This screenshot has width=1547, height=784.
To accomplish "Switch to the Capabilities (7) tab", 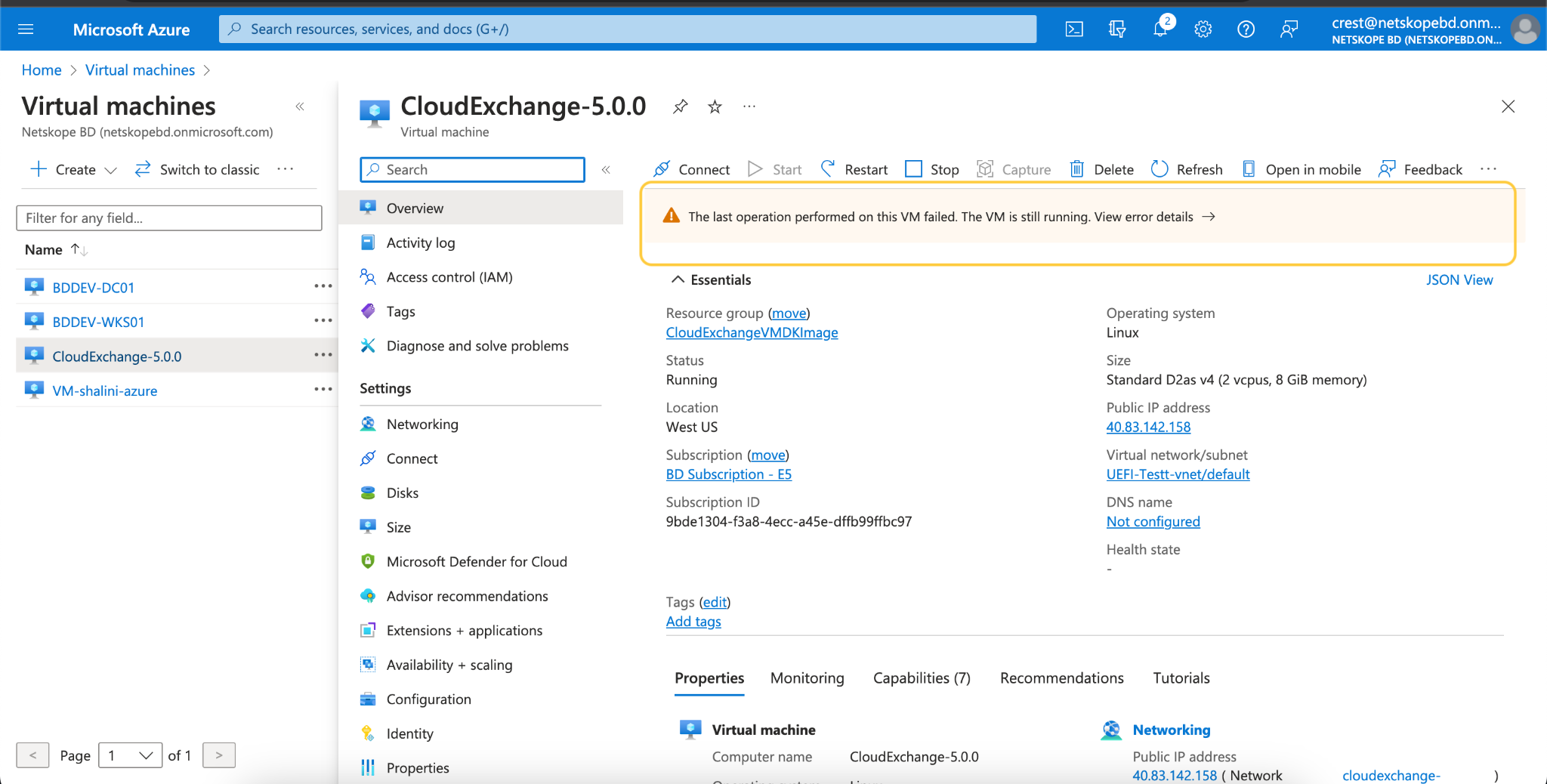I will (x=922, y=678).
